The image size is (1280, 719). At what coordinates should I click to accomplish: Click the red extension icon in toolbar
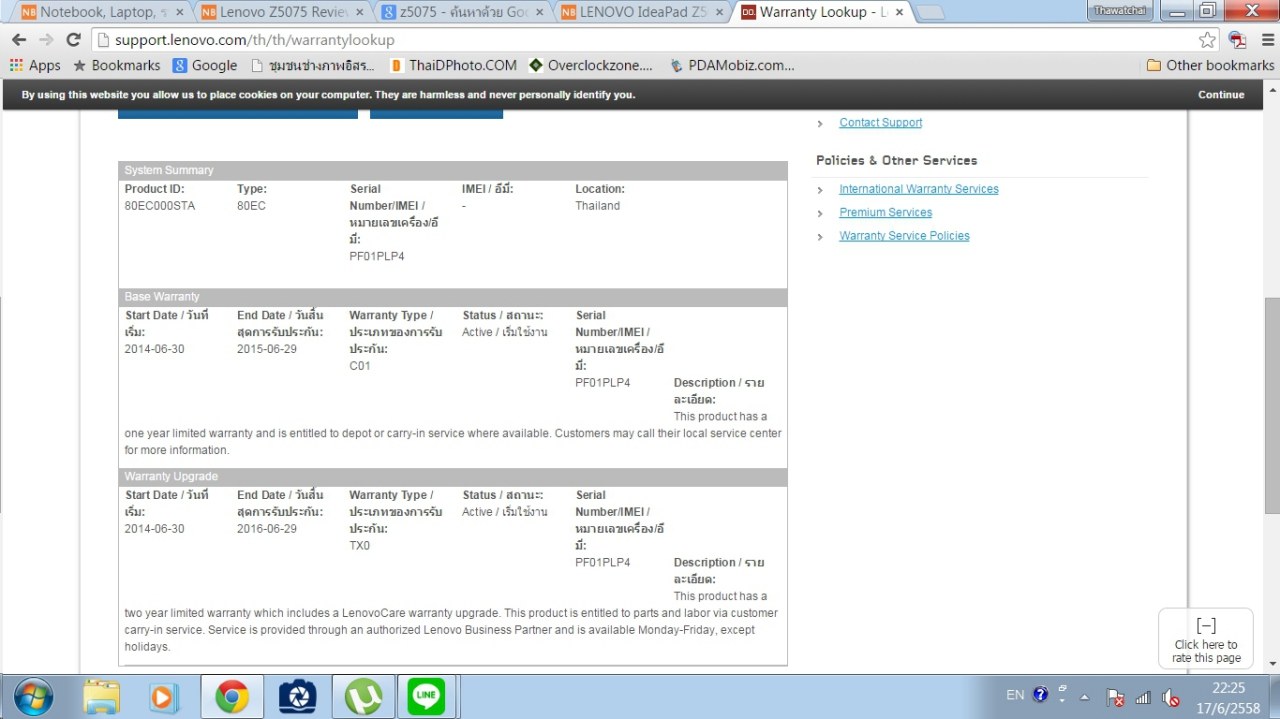point(1238,40)
